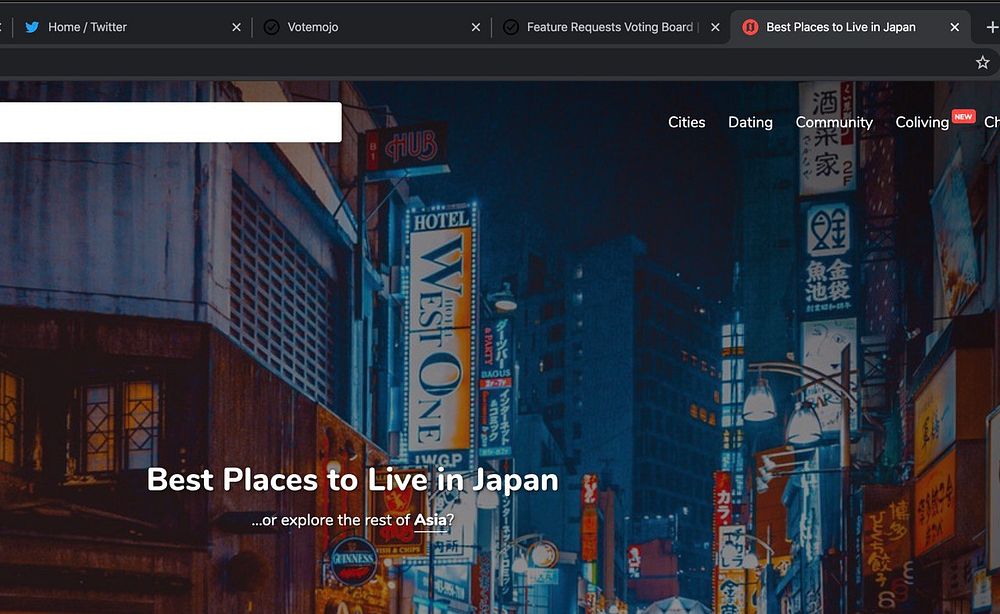Open a new browser tab with plus button
The image size is (1000, 614).
[x=992, y=27]
